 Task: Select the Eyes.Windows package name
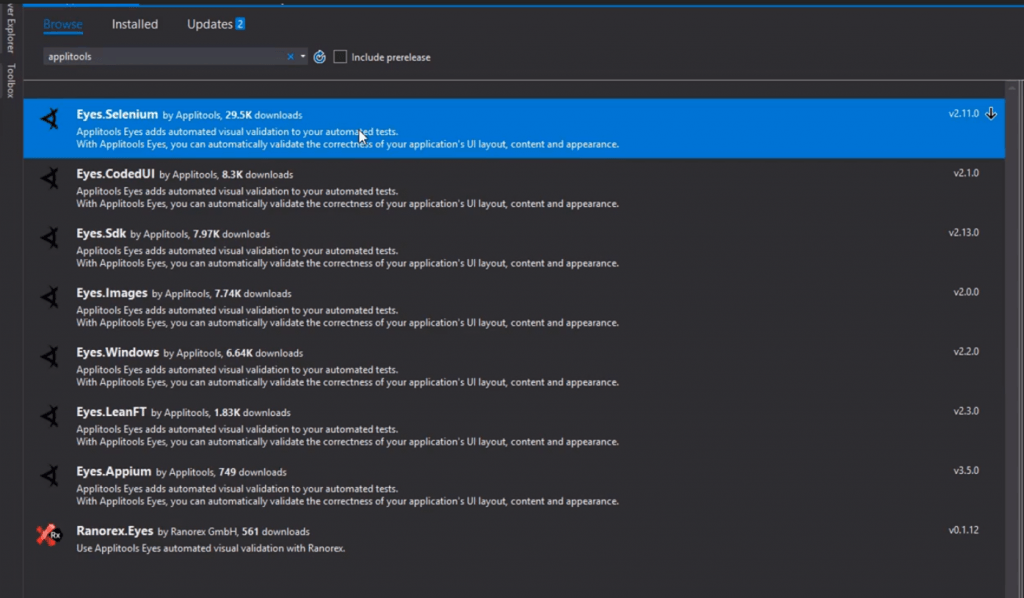(x=118, y=353)
